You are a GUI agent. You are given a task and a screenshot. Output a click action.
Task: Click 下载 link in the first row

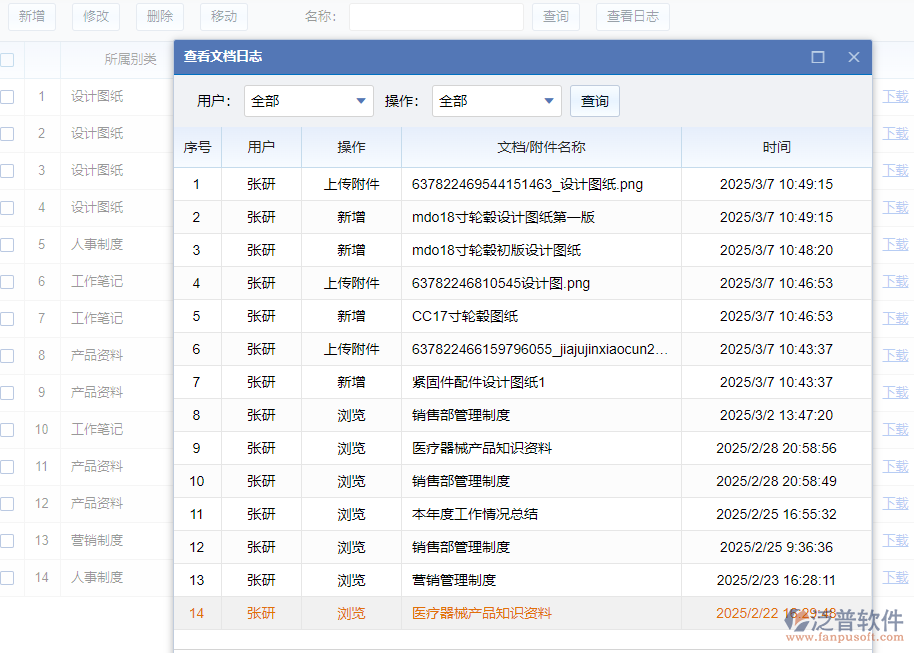[895, 97]
